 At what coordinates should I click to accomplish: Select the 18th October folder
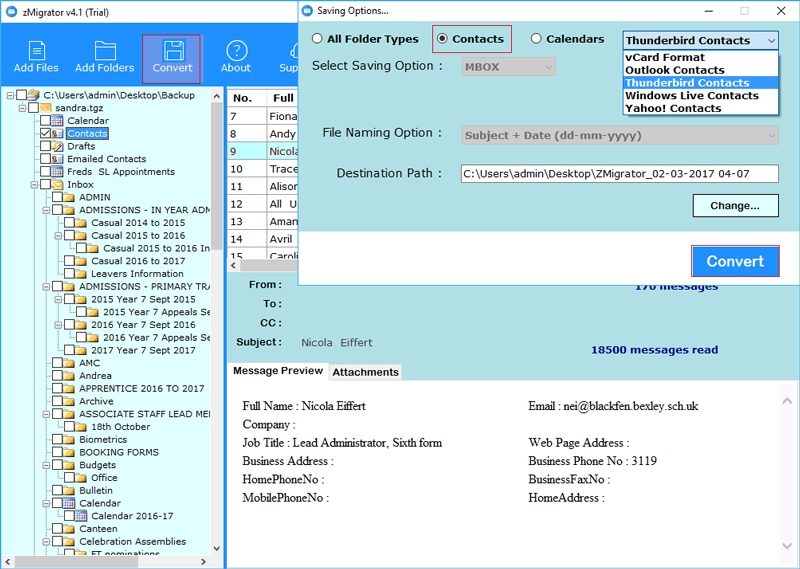point(120,427)
